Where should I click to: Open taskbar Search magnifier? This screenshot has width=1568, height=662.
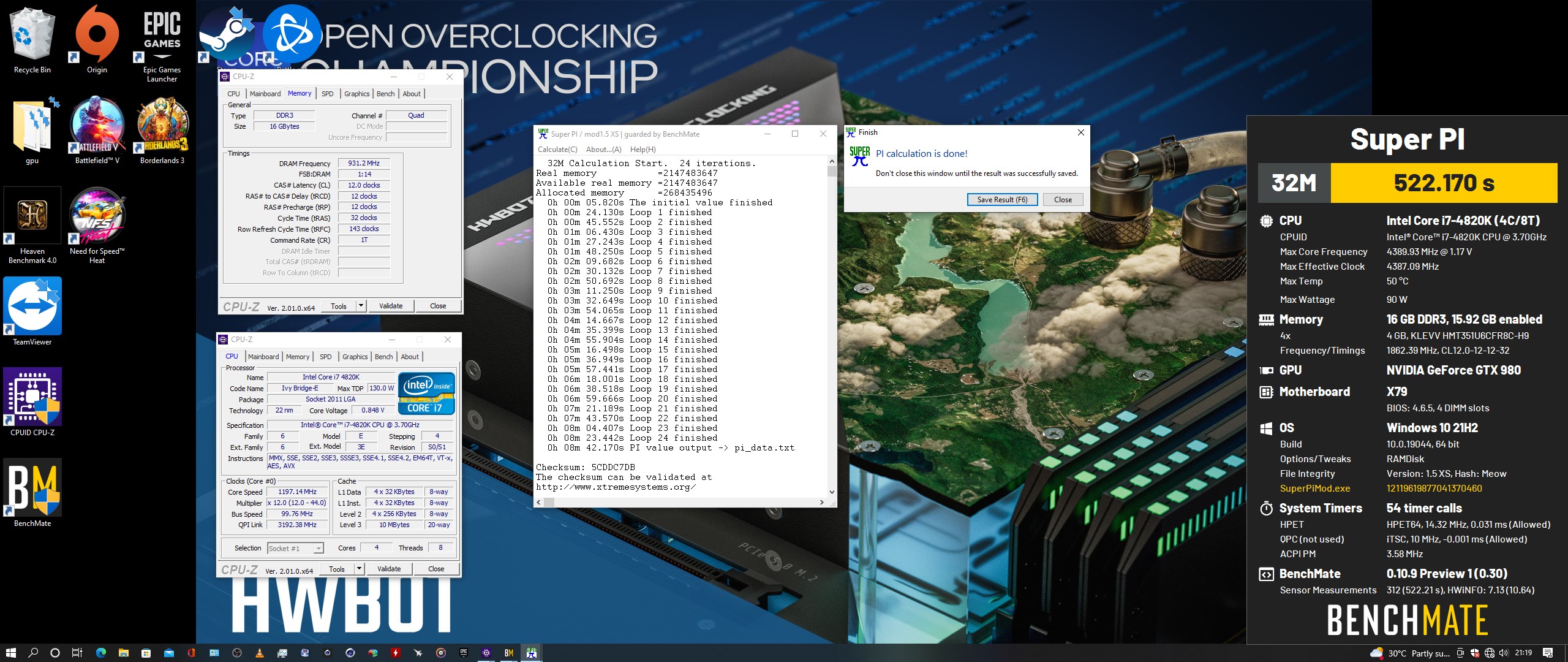(x=33, y=653)
